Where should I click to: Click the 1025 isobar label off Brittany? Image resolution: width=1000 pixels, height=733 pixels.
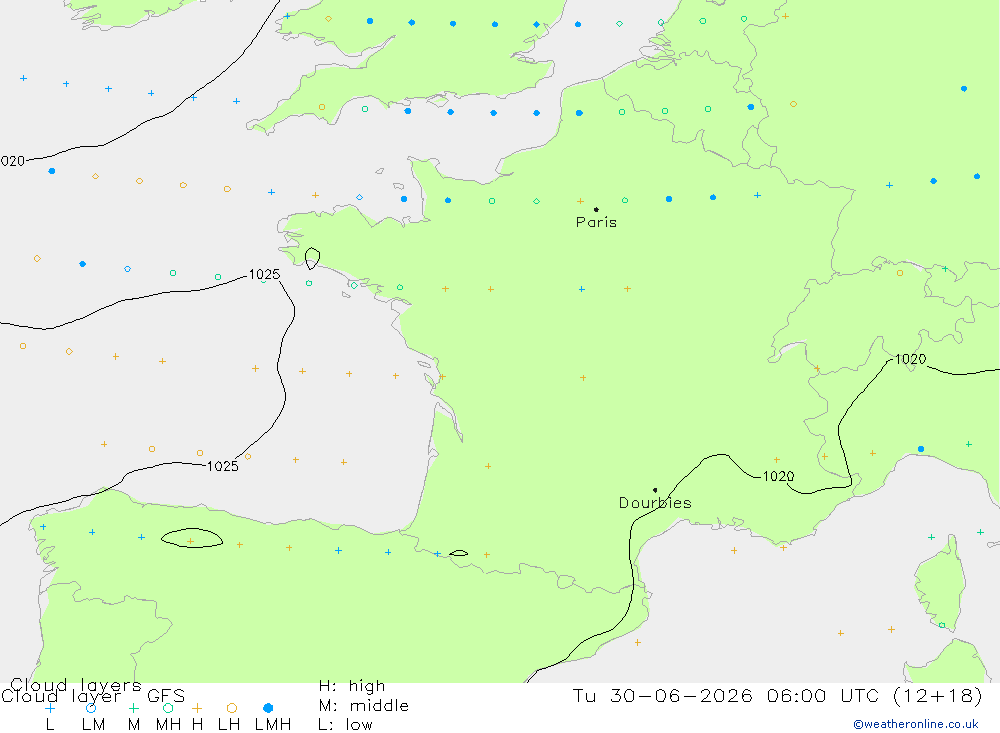click(x=264, y=274)
